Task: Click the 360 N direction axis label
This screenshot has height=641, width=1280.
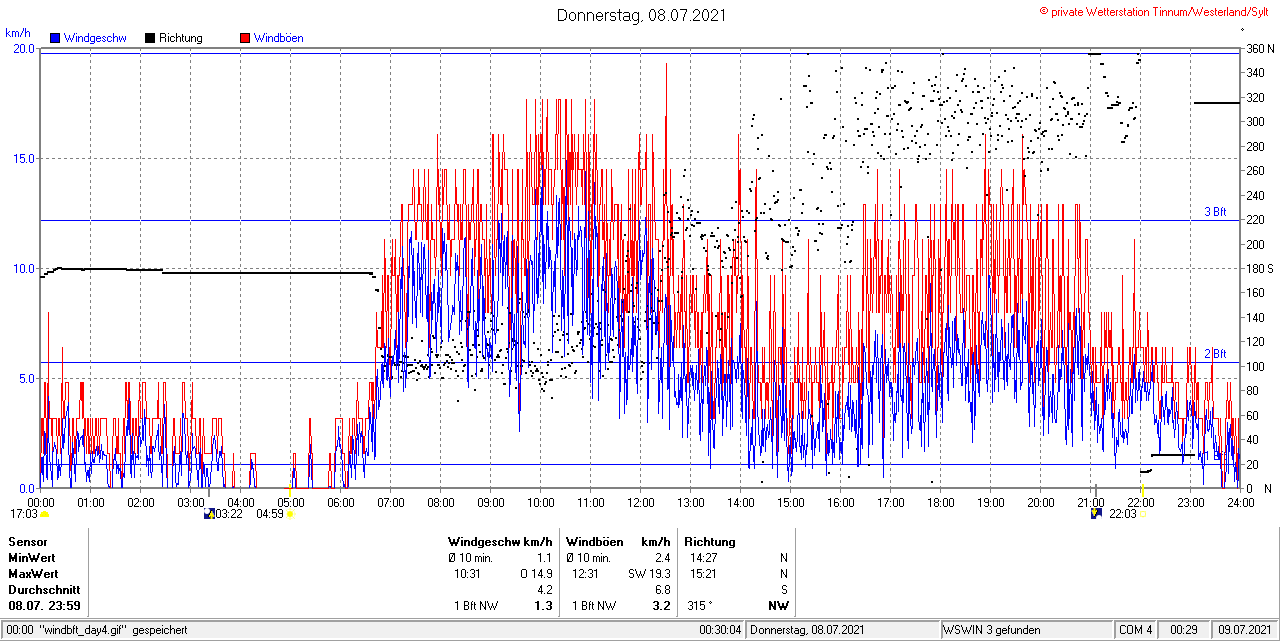Action: click(x=1259, y=48)
